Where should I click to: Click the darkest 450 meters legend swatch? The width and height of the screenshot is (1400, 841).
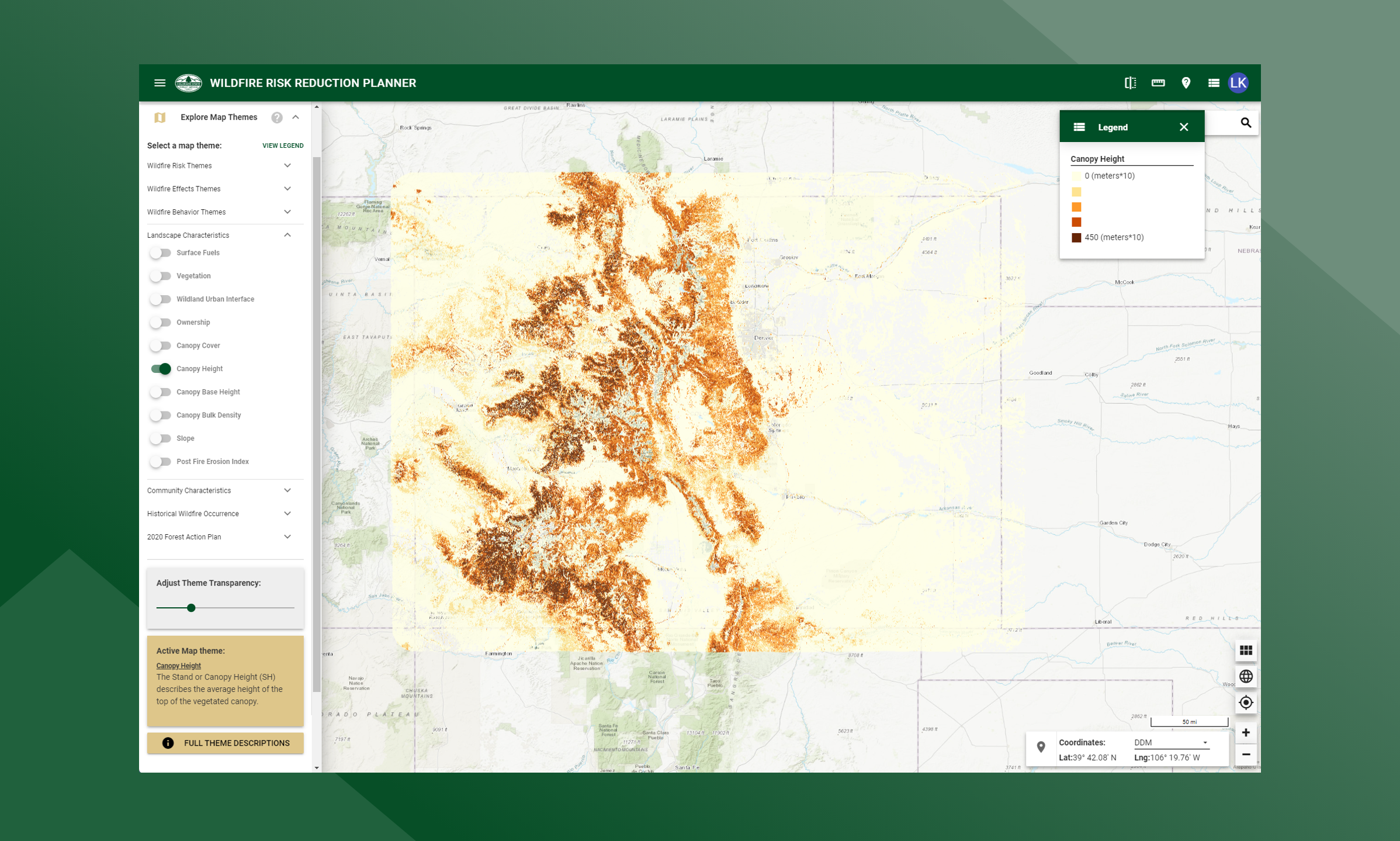pos(1076,237)
